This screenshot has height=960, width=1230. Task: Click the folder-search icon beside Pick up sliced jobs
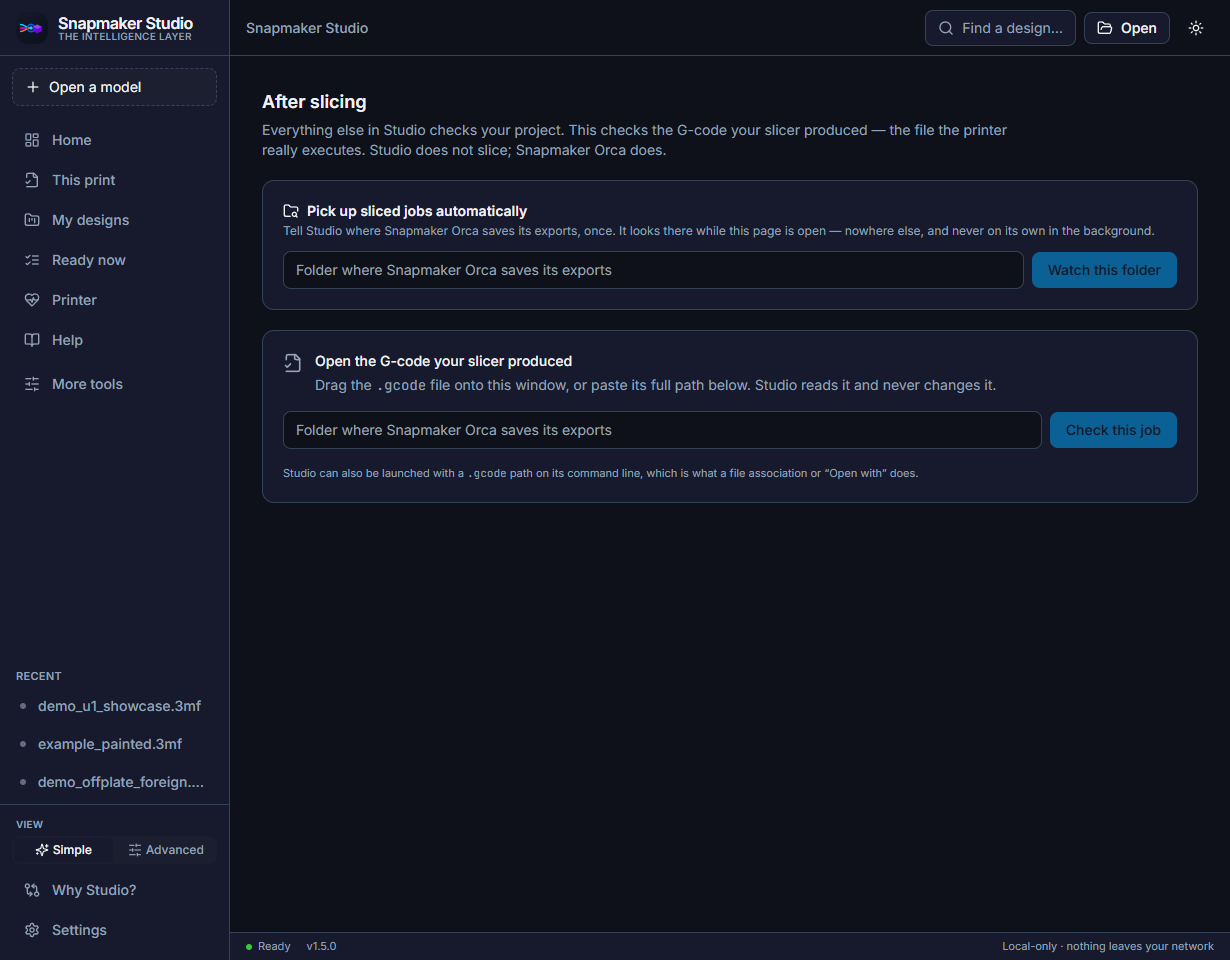(291, 211)
